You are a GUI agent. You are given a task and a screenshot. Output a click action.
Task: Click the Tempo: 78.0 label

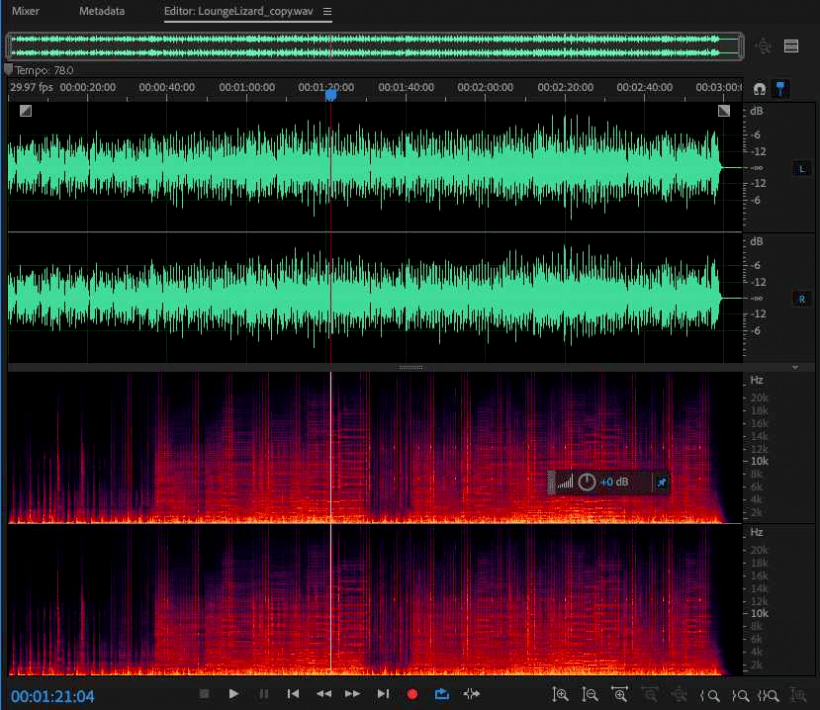pos(44,70)
